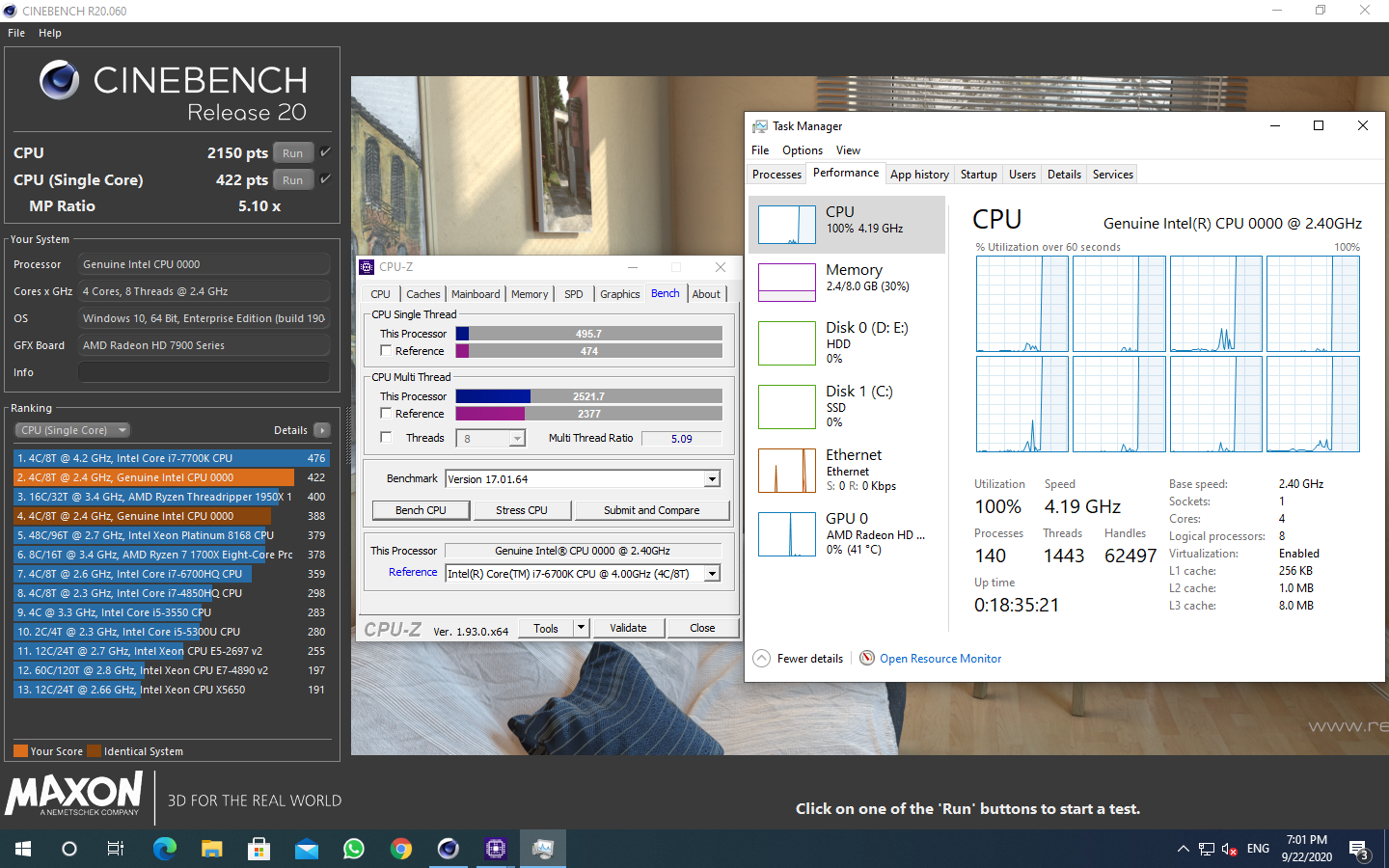
Task: Open the Reference processor dropdown
Action: point(712,574)
